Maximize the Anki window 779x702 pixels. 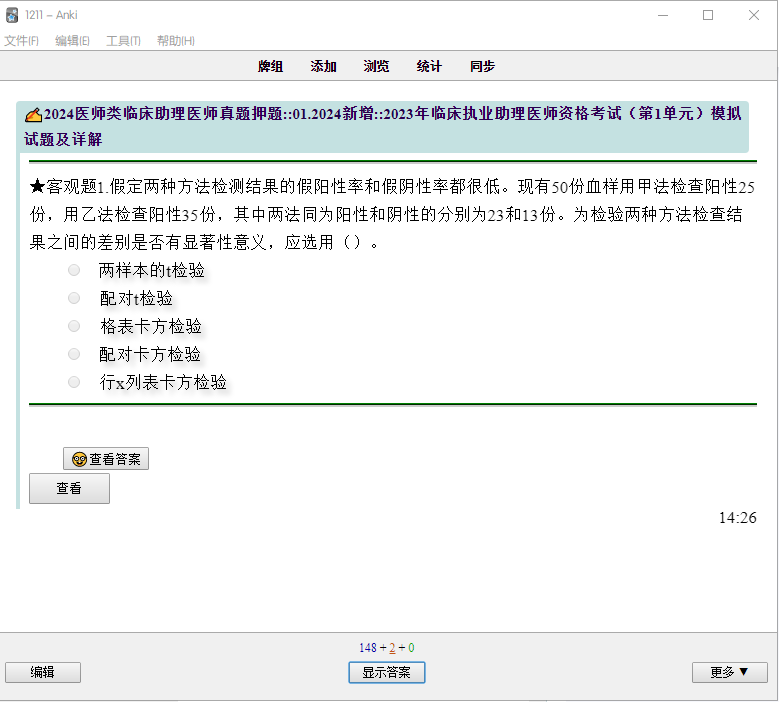click(x=708, y=15)
